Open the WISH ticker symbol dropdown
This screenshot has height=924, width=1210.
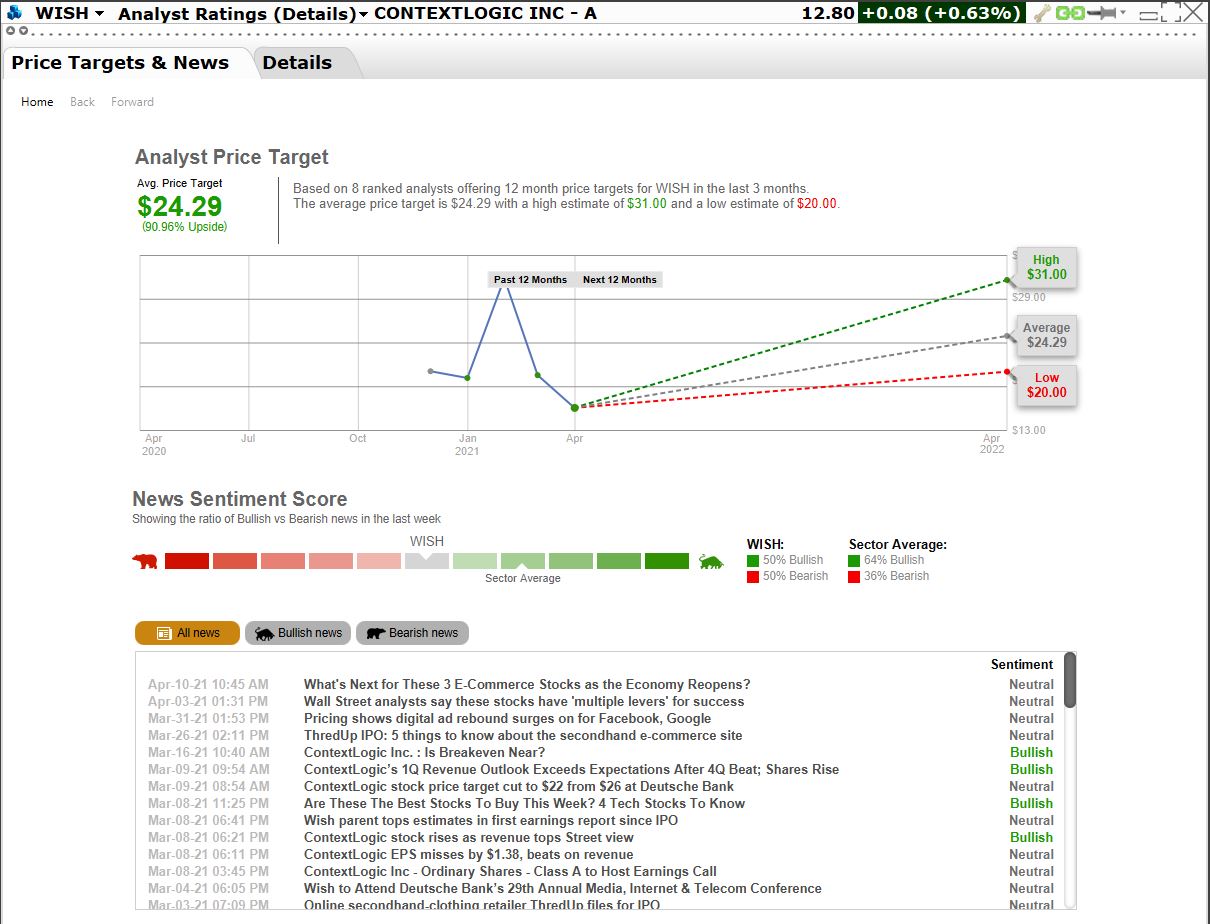pyautogui.click(x=70, y=13)
